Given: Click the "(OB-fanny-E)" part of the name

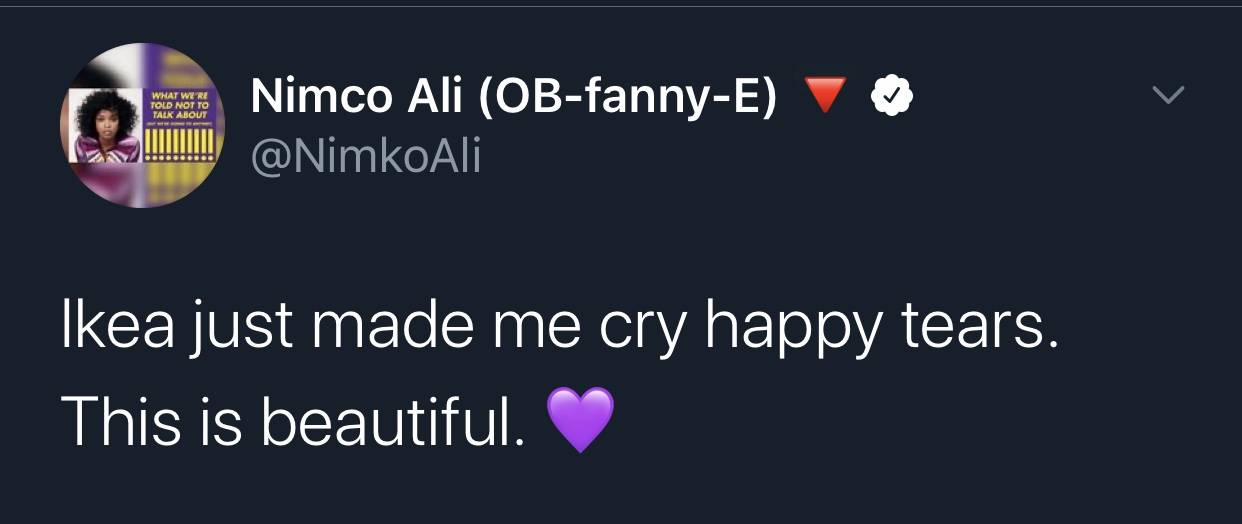Looking at the screenshot, I should [x=628, y=97].
